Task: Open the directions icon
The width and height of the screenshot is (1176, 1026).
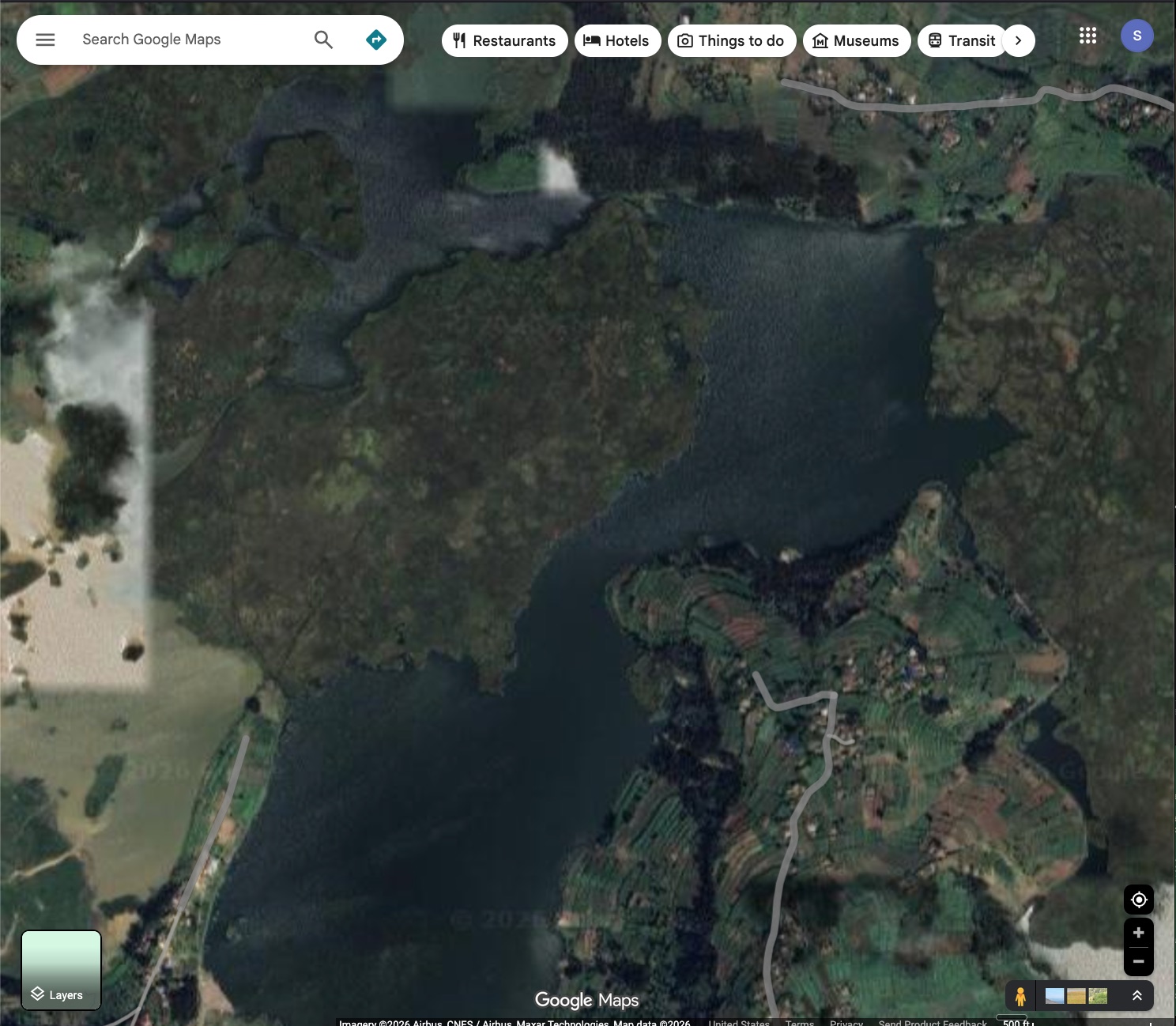Action: (x=376, y=40)
